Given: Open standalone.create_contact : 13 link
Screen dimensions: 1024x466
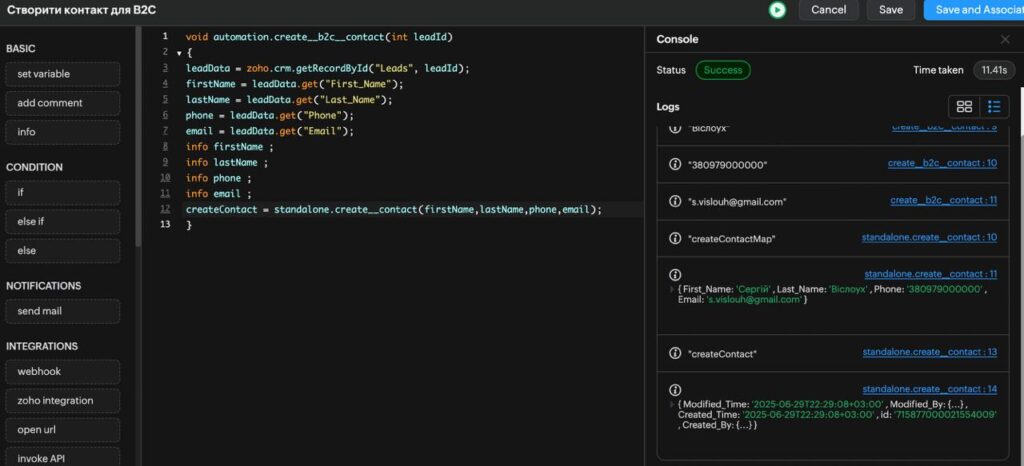Looking at the screenshot, I should point(930,352).
